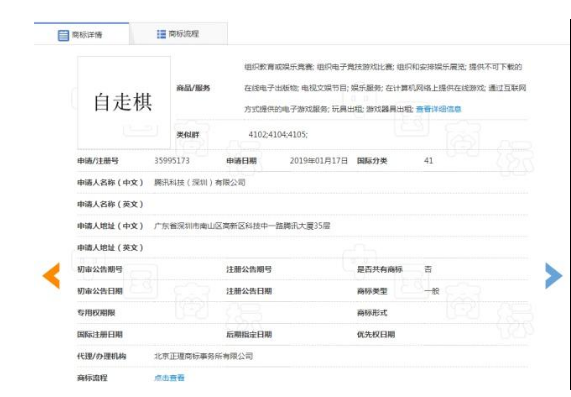Click similar group value 4102;4104;4105;
This screenshot has height=397, width=571.
click(x=278, y=134)
